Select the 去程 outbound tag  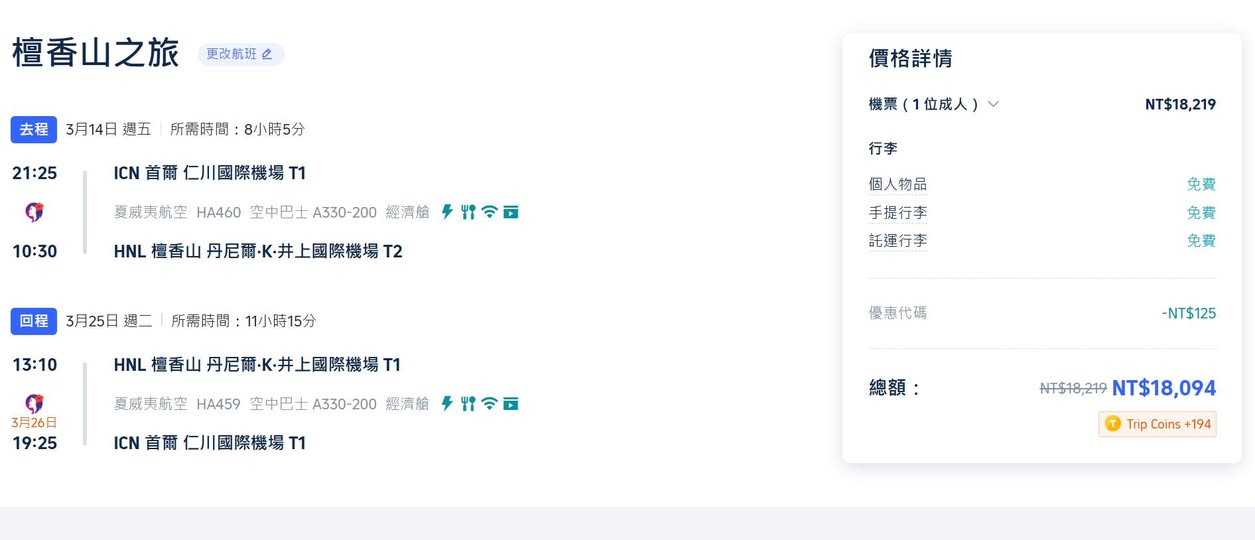(x=34, y=129)
